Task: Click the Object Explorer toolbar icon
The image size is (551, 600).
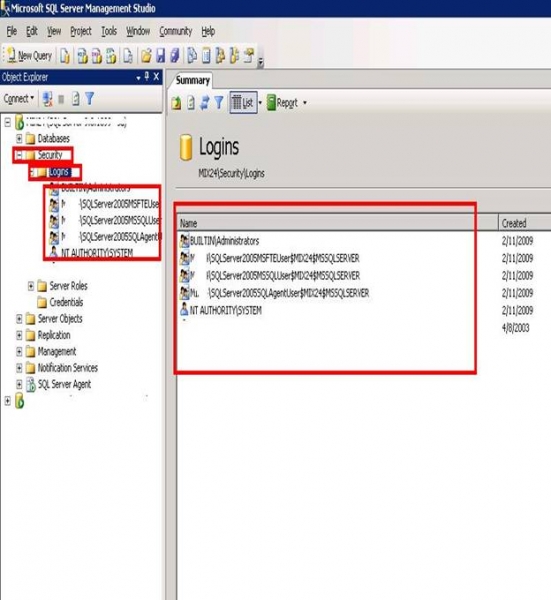Action: [x=220, y=56]
